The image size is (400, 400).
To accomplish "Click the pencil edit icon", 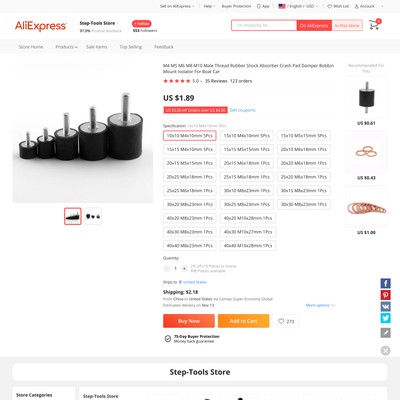I will (385, 333).
